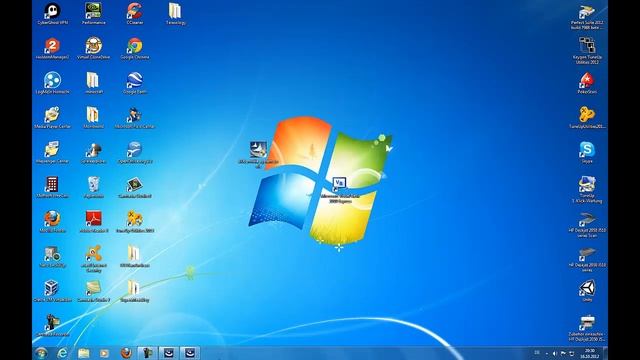
Task: Select the Microsoft Fix it Center icon
Action: [135, 118]
